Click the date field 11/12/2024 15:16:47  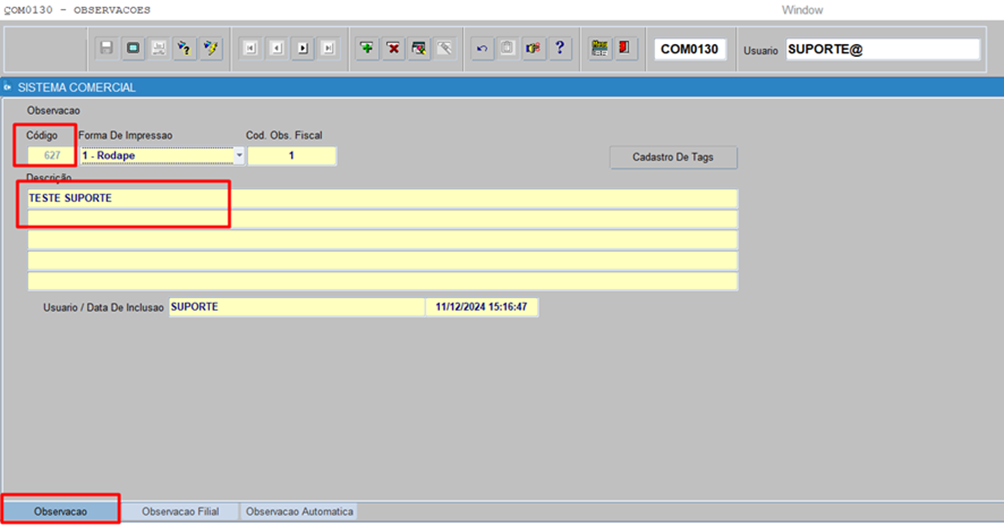click(482, 307)
